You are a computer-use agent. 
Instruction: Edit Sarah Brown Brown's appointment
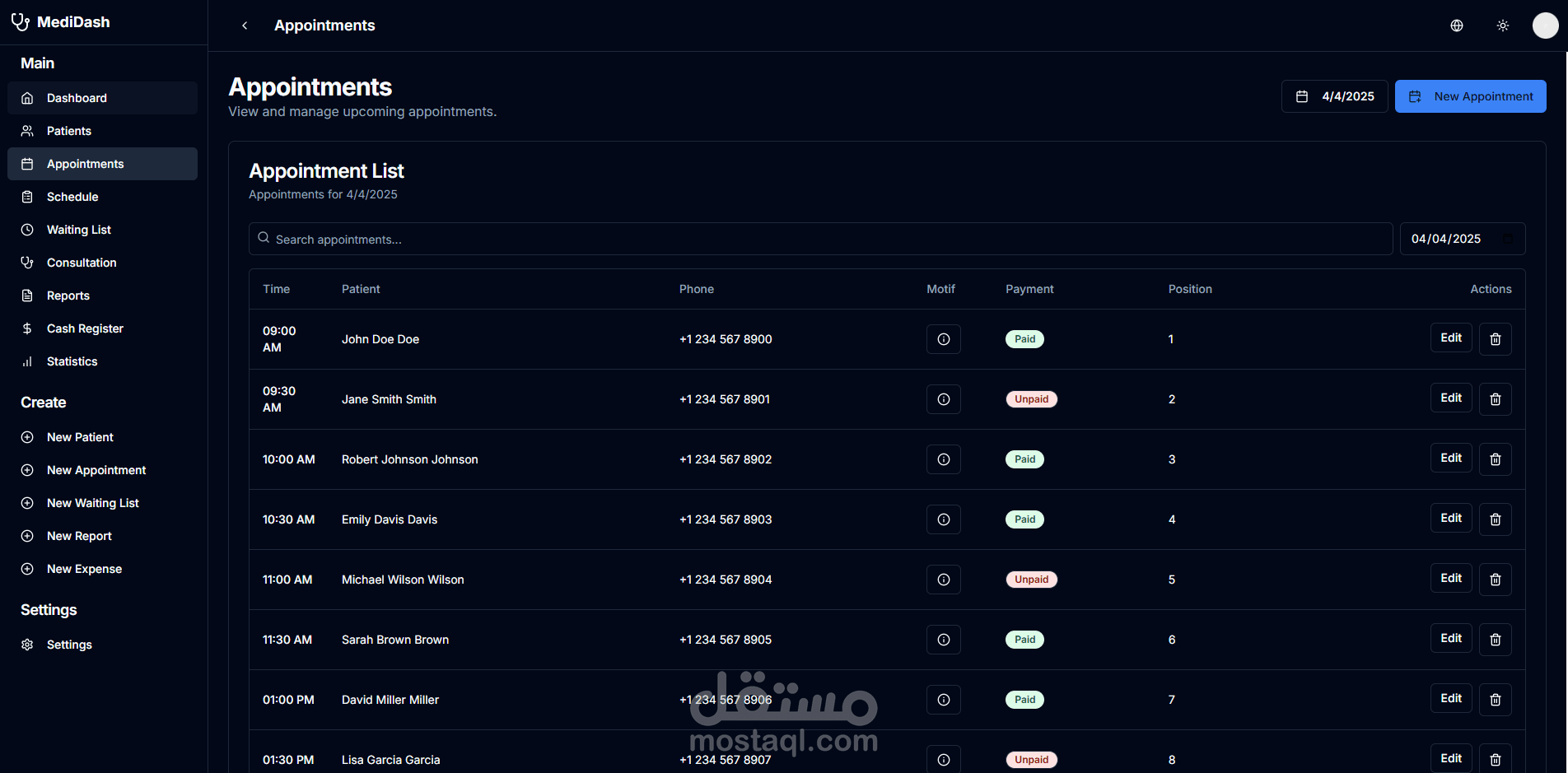tap(1451, 638)
